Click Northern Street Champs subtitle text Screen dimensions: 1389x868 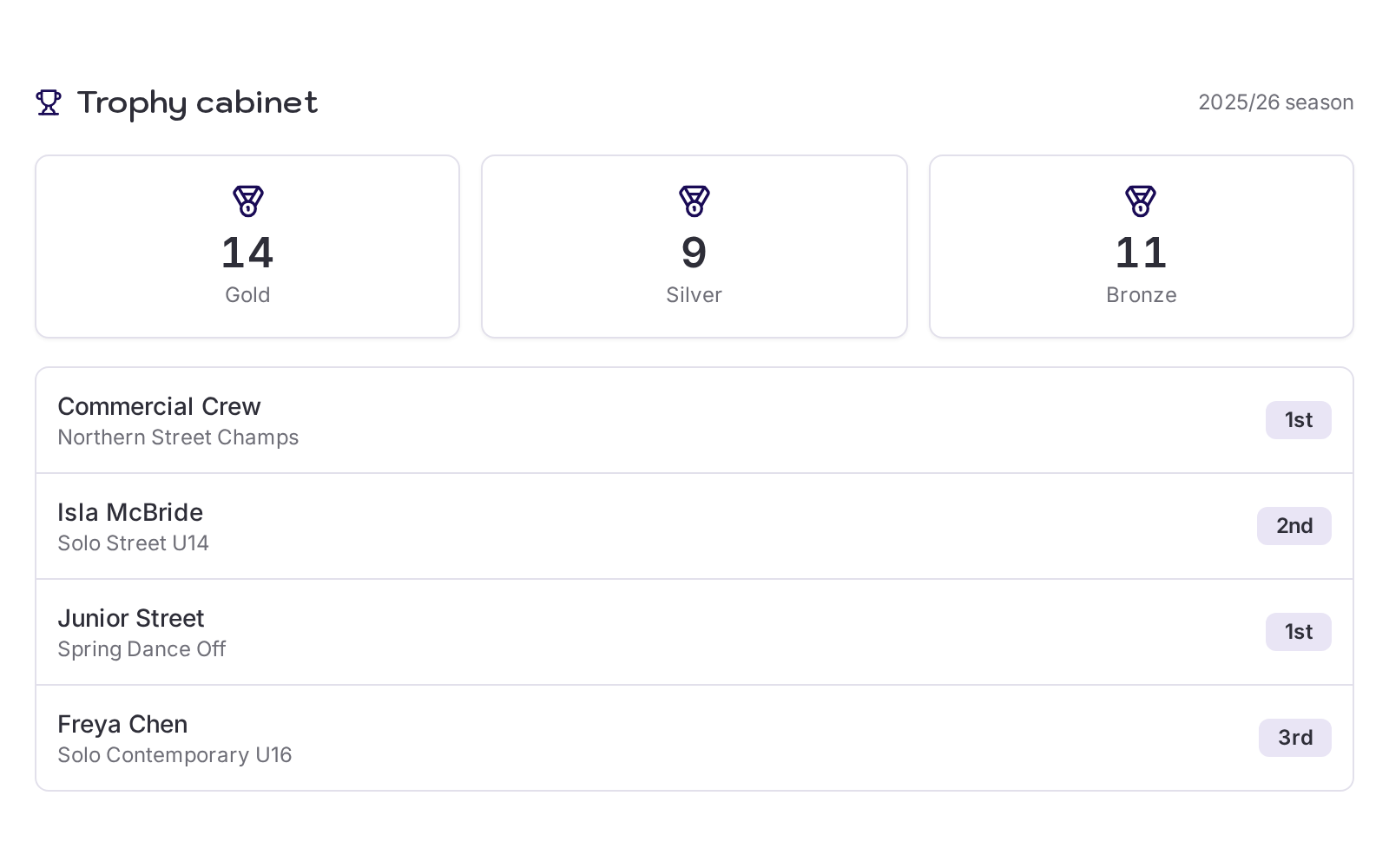[178, 437]
